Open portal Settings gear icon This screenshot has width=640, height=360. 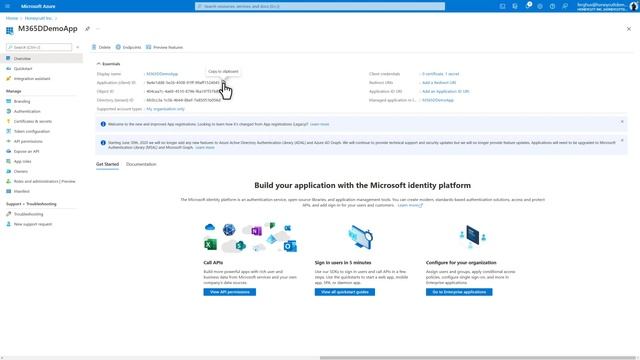click(540, 6)
